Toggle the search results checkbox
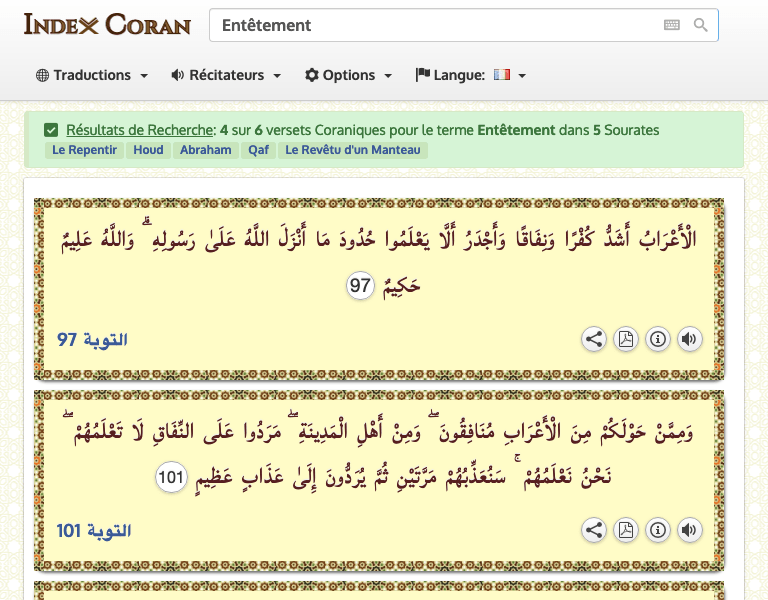Viewport: 768px width, 600px height. [51, 130]
